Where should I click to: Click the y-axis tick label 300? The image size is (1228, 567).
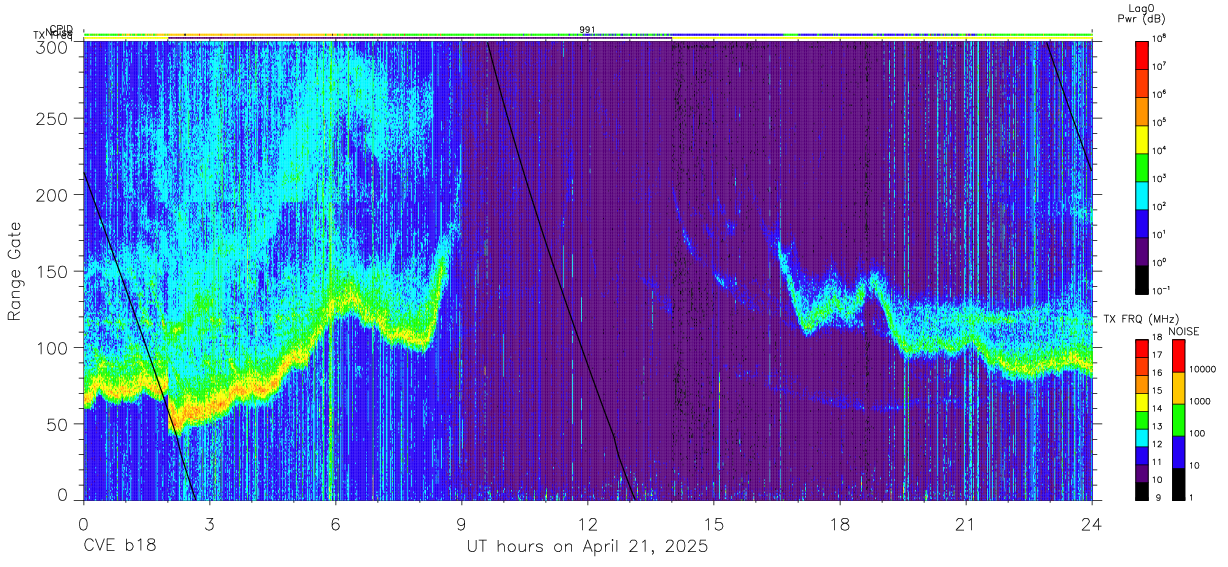(x=54, y=47)
